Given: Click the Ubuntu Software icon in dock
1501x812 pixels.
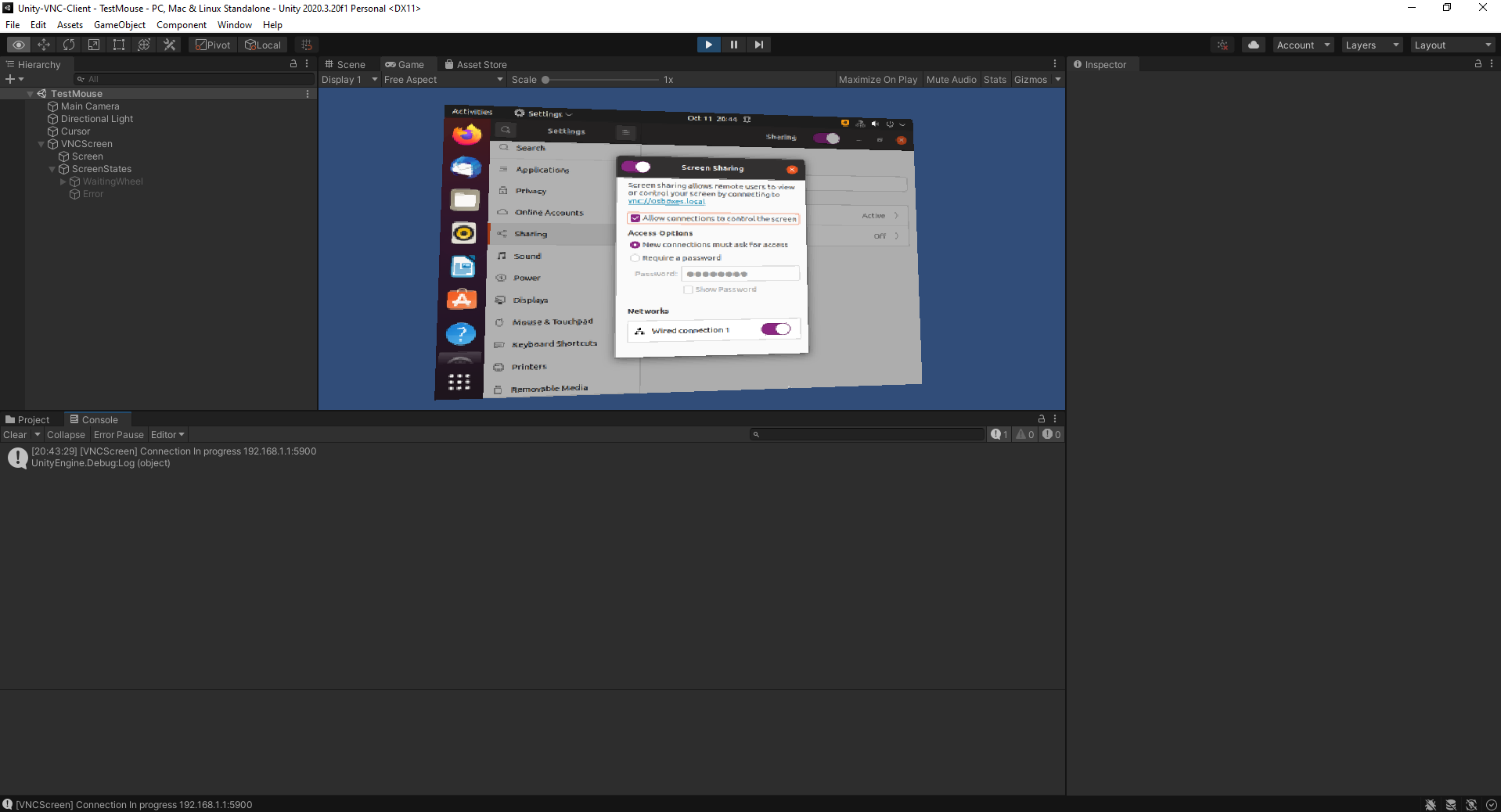Looking at the screenshot, I should coord(462,300).
